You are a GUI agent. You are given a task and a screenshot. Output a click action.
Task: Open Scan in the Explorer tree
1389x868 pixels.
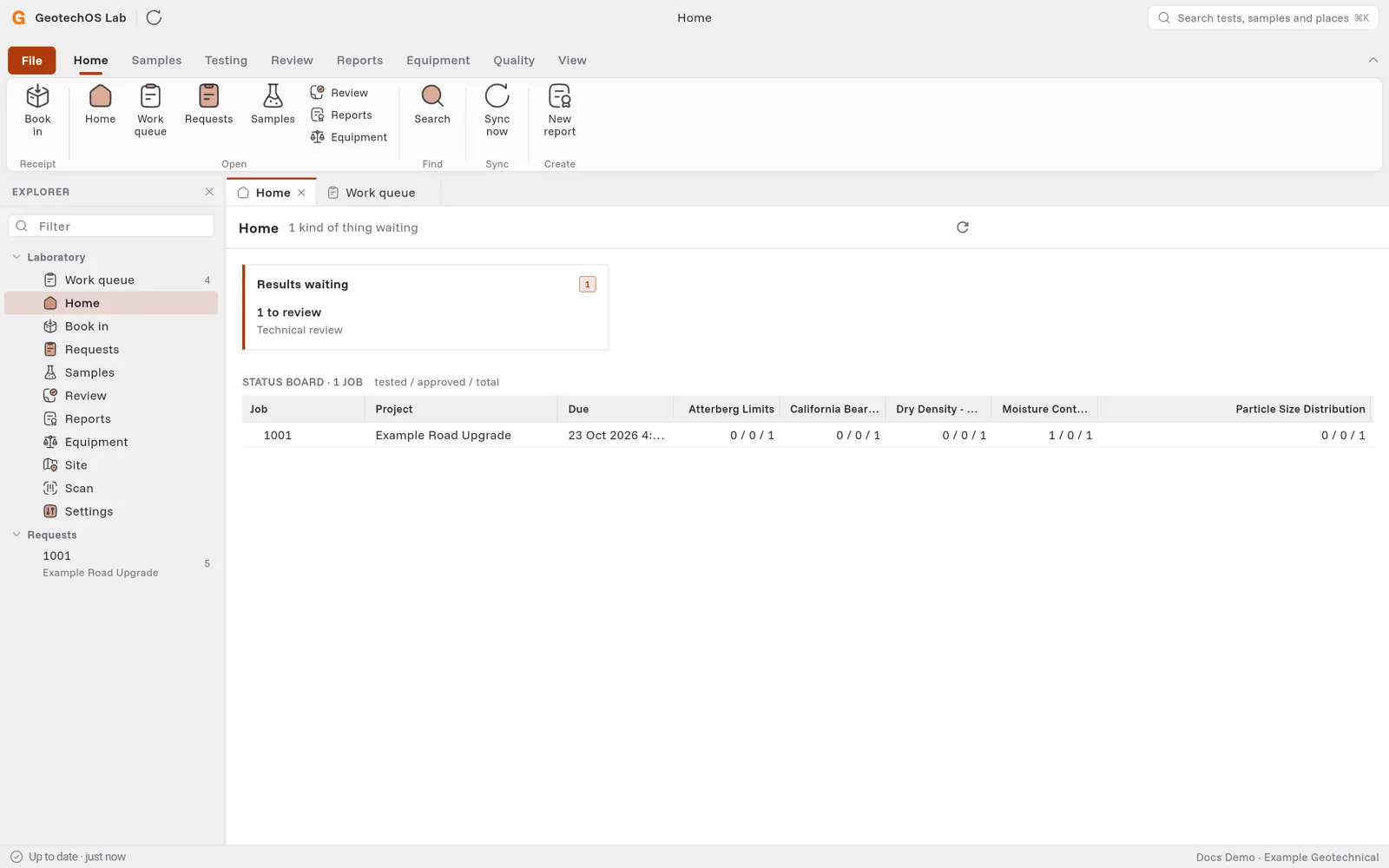tap(111, 488)
